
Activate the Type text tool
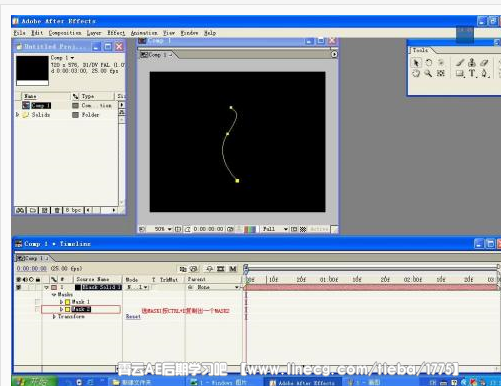tap(472, 73)
